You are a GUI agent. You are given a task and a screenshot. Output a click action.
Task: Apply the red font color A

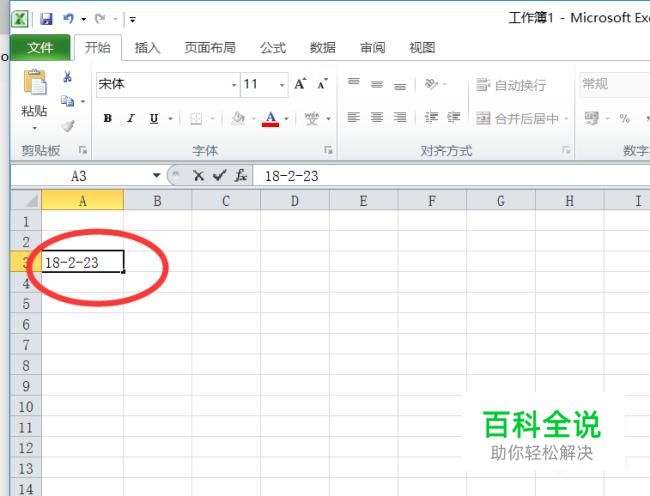click(270, 119)
